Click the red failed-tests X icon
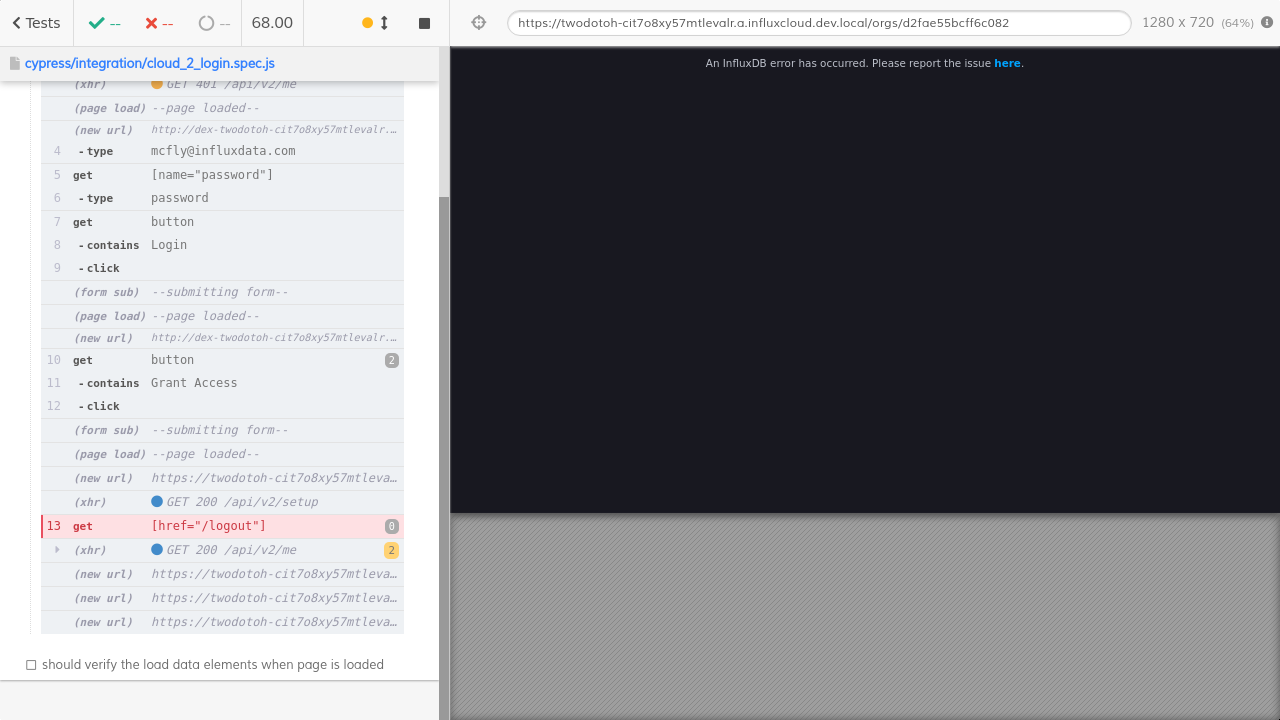This screenshot has height=720, width=1280. (x=153, y=22)
